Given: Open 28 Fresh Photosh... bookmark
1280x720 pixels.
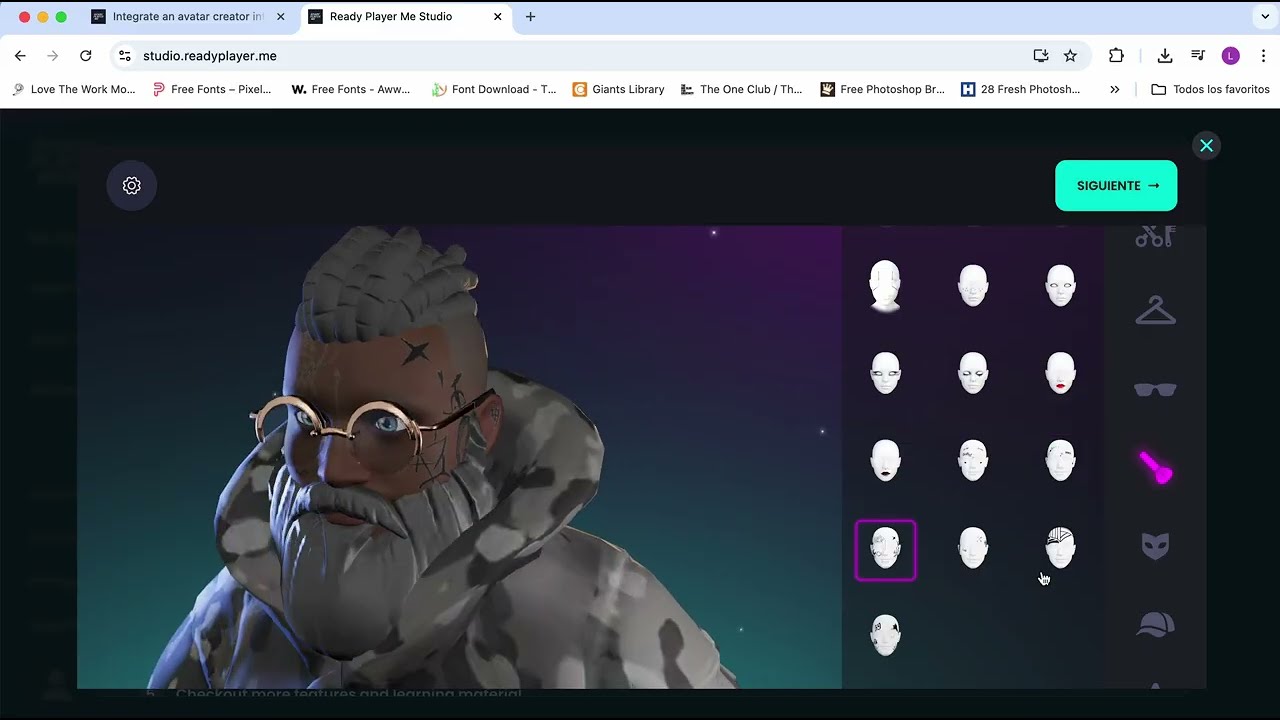Looking at the screenshot, I should tap(1020, 89).
